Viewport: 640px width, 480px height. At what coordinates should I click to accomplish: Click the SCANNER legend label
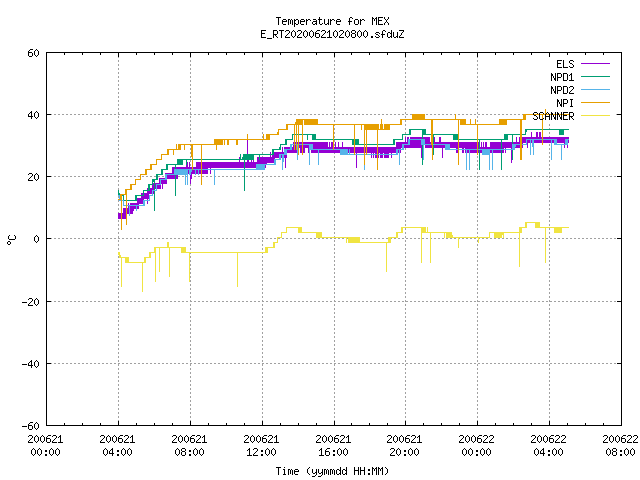[x=553, y=116]
